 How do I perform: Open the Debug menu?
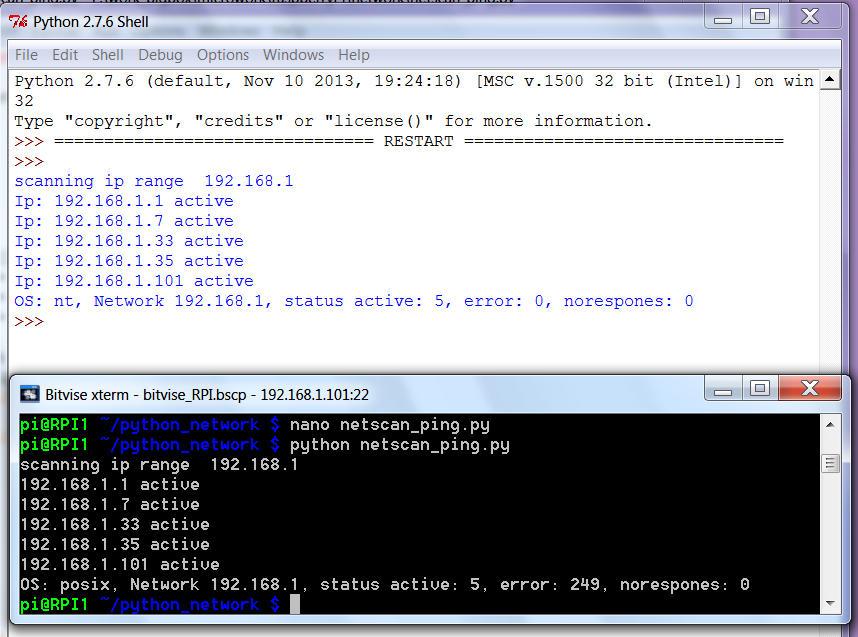pos(160,55)
